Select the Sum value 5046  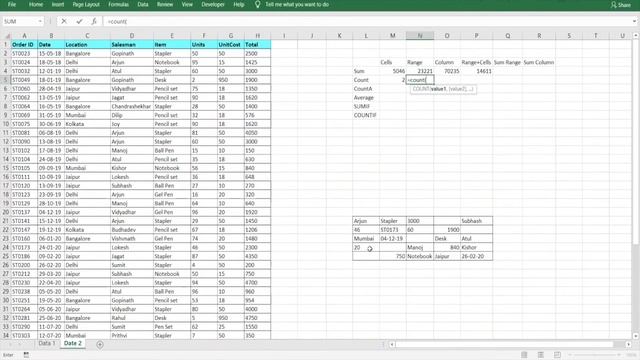click(393, 71)
